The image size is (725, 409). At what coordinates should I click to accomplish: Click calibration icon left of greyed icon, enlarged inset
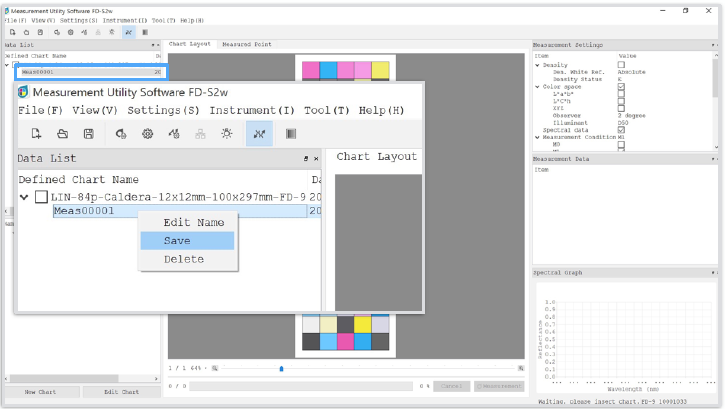[174, 134]
